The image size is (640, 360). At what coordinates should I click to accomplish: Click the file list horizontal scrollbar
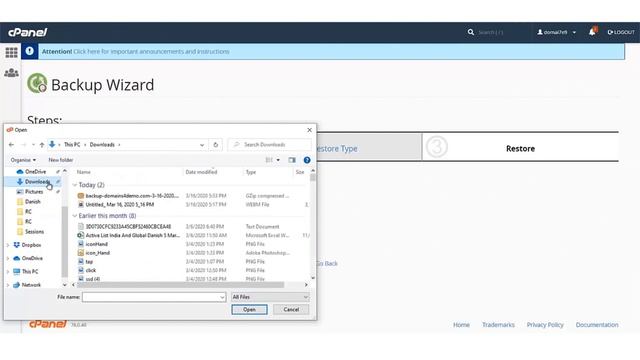180,285
